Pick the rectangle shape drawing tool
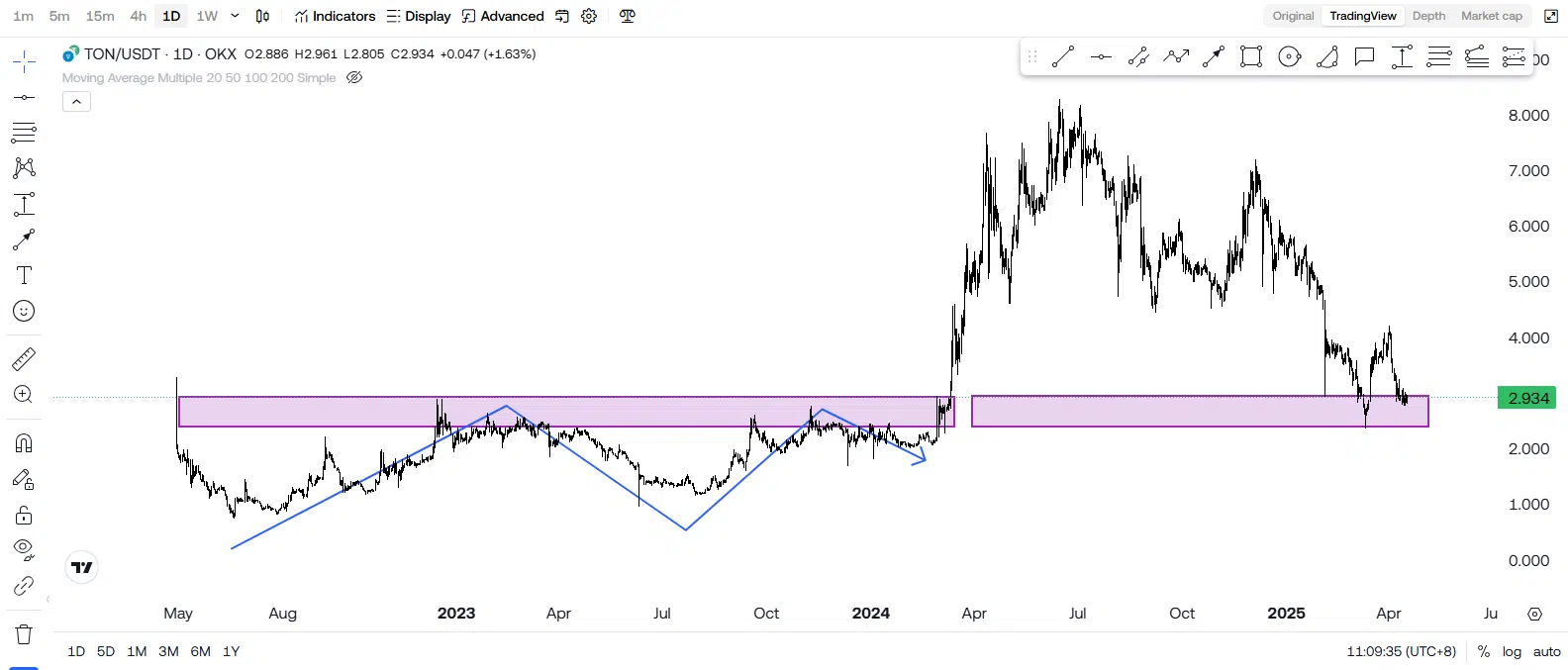The height and width of the screenshot is (670, 1568). coord(1251,57)
